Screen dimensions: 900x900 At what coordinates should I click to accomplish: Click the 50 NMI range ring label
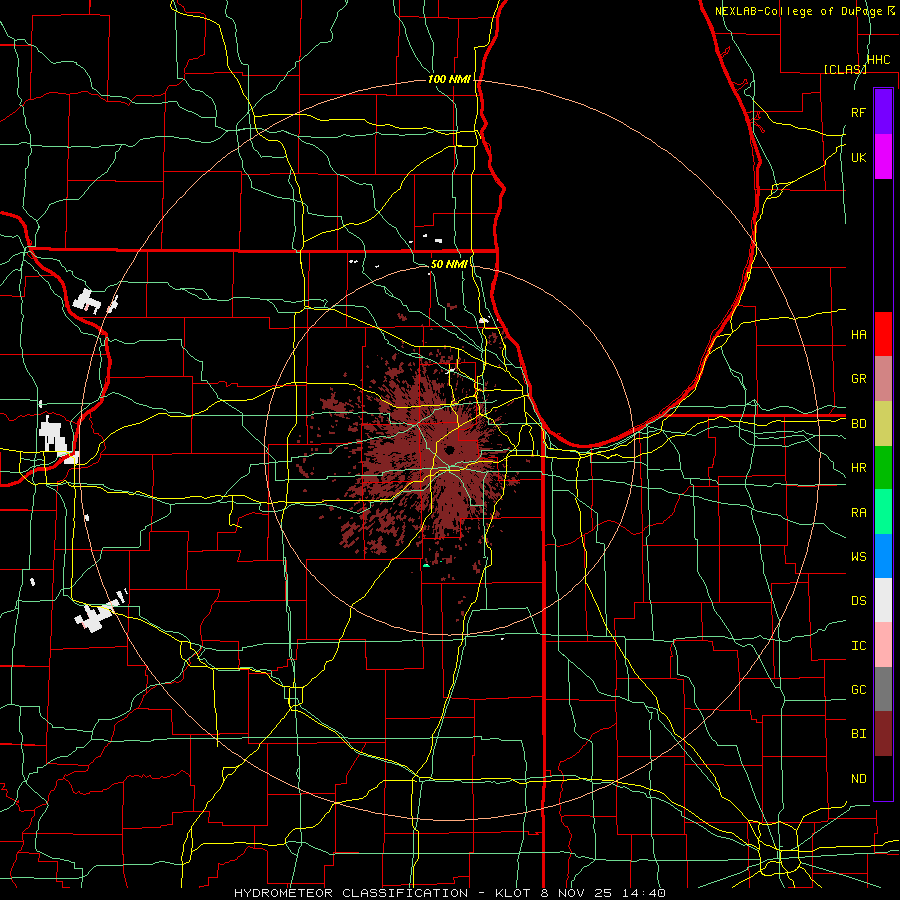(x=449, y=264)
